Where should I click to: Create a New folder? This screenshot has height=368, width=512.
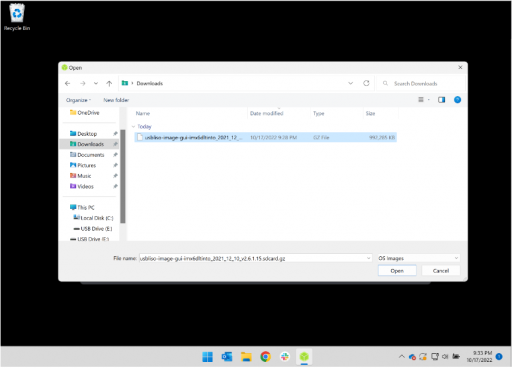click(116, 100)
